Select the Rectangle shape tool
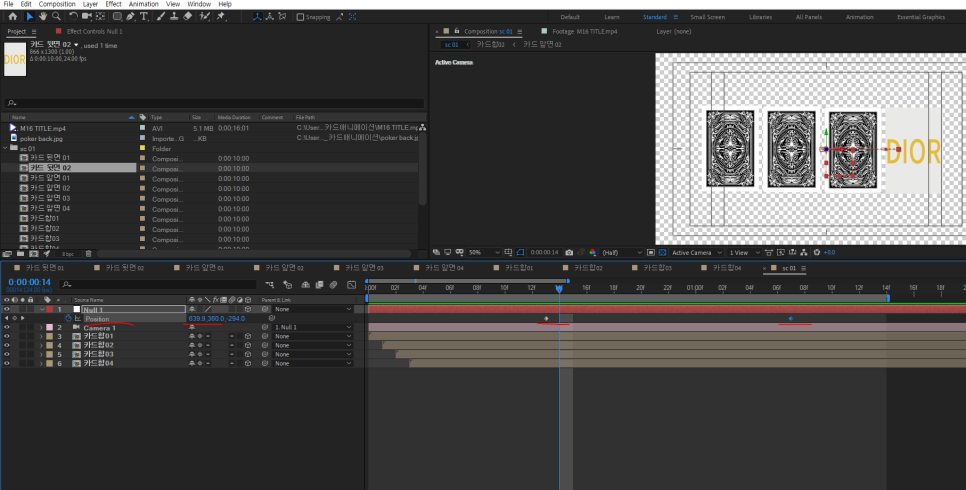Viewport: 966px width, 490px height. 117,17
